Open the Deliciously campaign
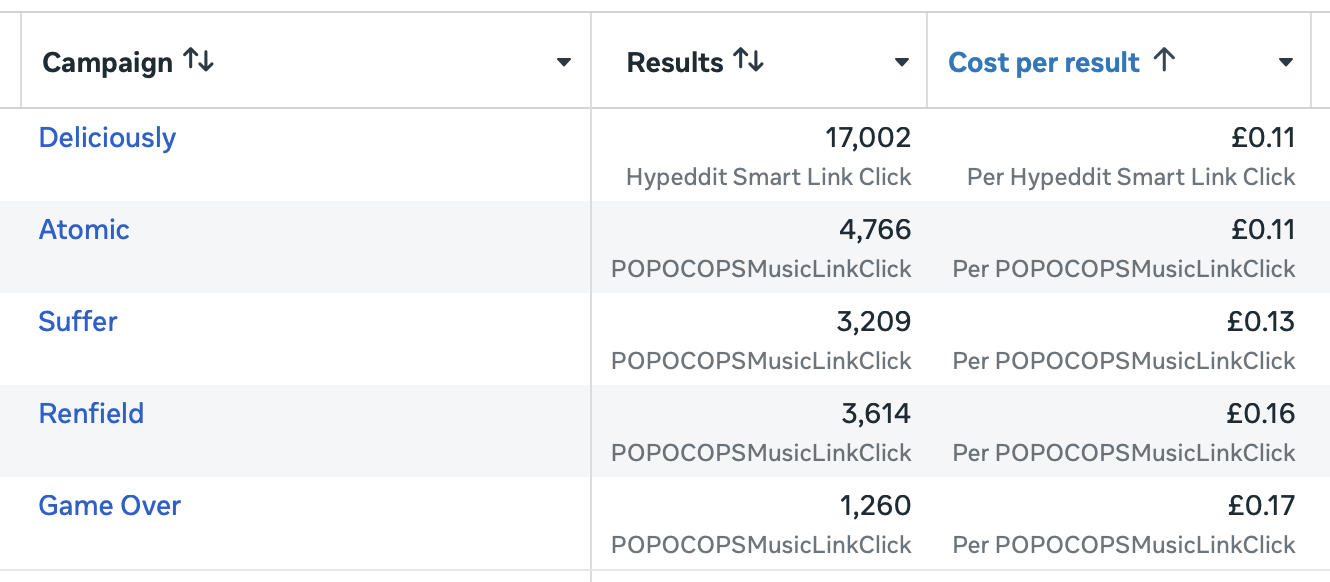The image size is (1330, 582). pyautogui.click(x=107, y=137)
